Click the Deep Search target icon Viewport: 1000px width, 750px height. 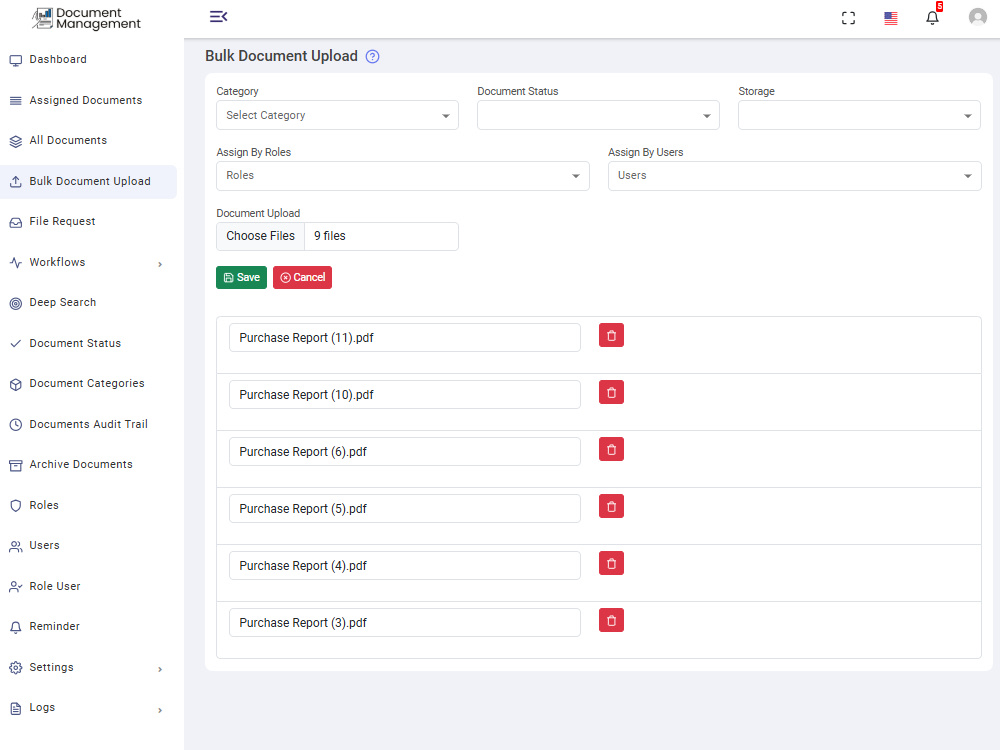click(16, 304)
